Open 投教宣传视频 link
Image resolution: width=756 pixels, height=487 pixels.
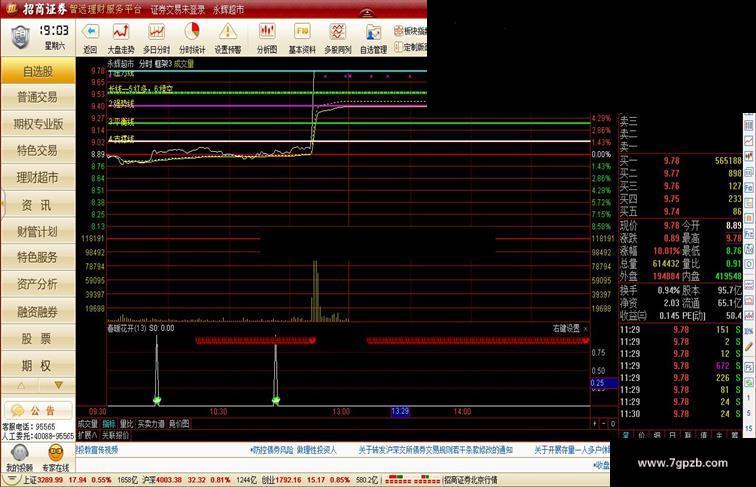click(97, 450)
